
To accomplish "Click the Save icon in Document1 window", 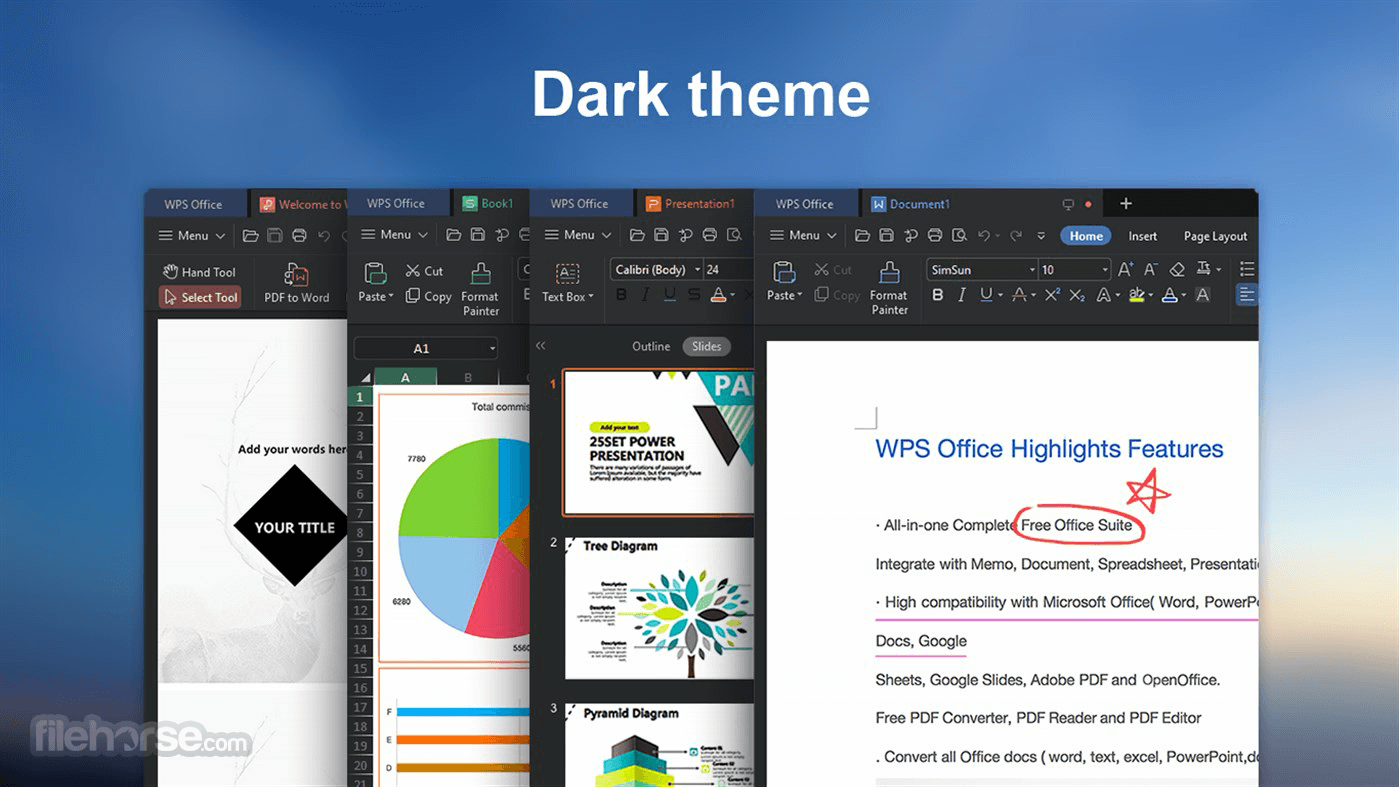I will click(x=886, y=236).
